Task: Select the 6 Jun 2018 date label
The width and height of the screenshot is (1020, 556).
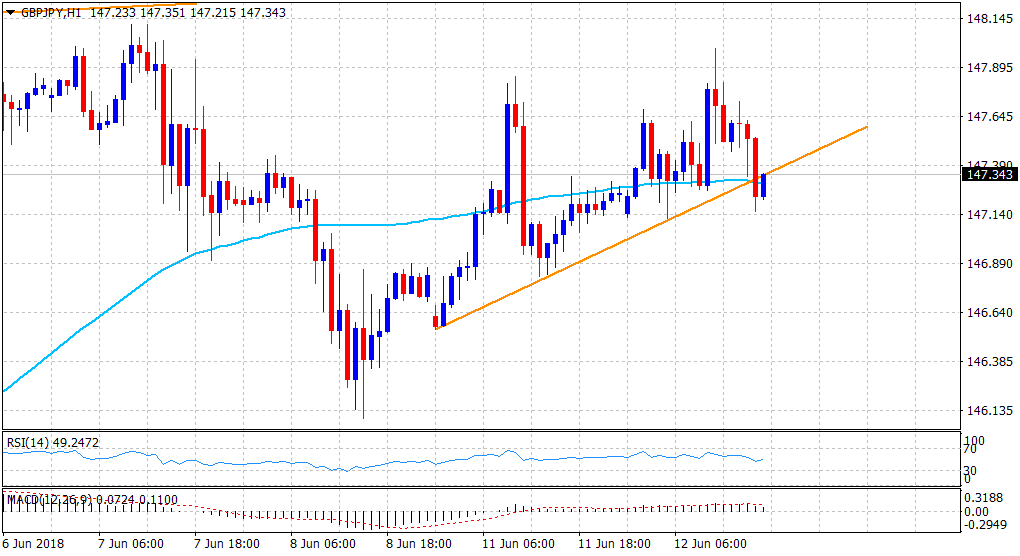Action: coord(34,544)
